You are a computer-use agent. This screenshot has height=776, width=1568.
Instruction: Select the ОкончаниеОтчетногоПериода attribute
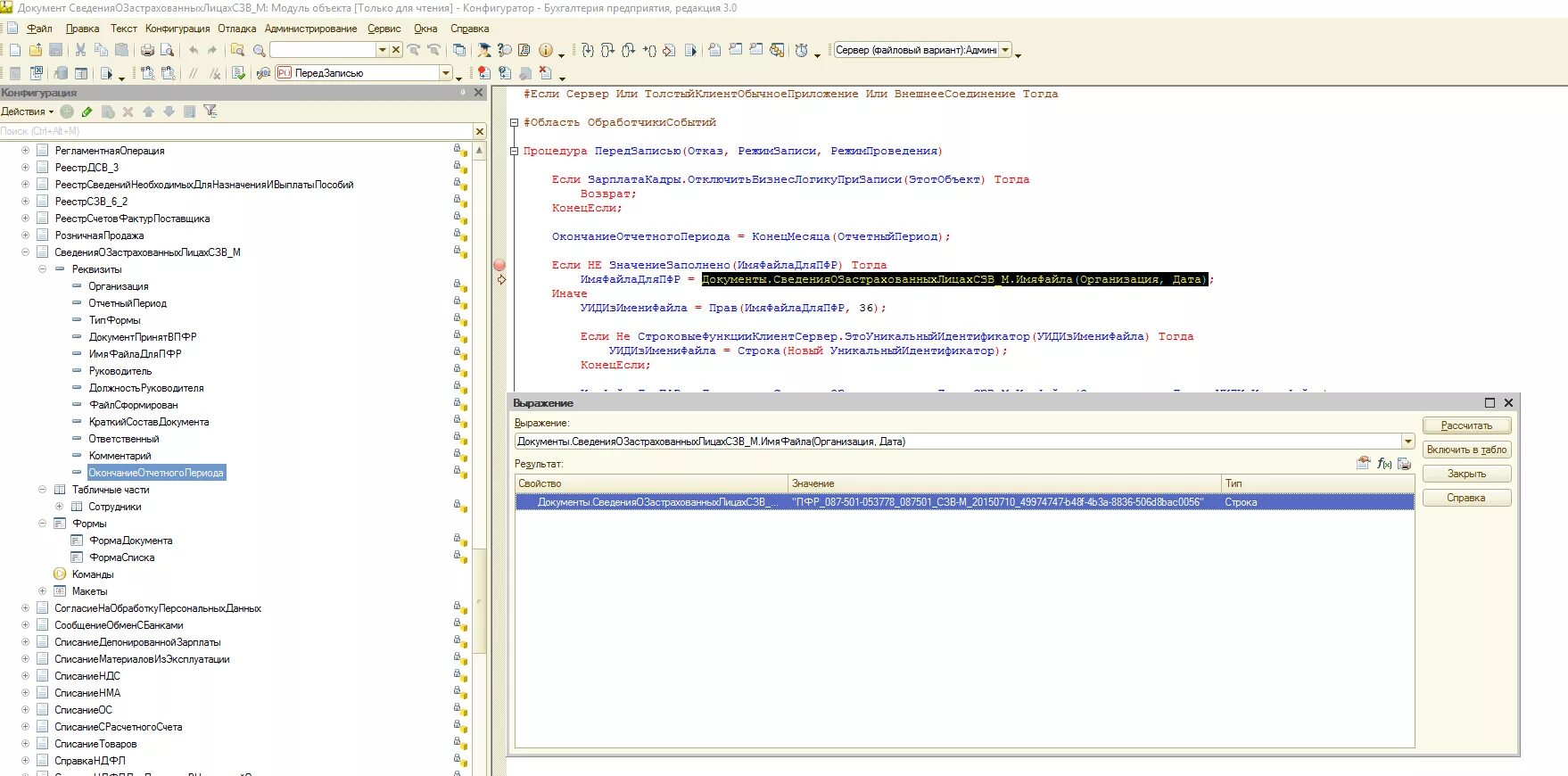coord(156,473)
